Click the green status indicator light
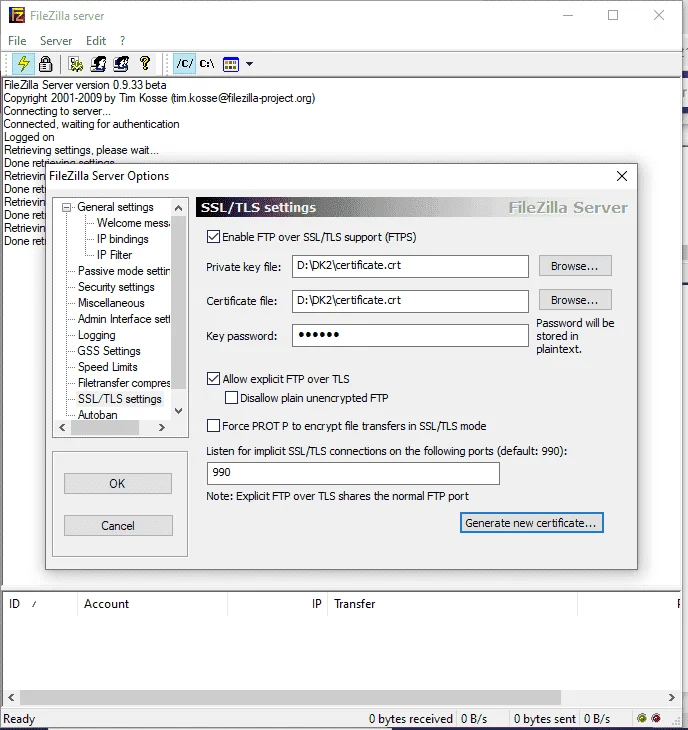The width and height of the screenshot is (688, 730). 642,718
